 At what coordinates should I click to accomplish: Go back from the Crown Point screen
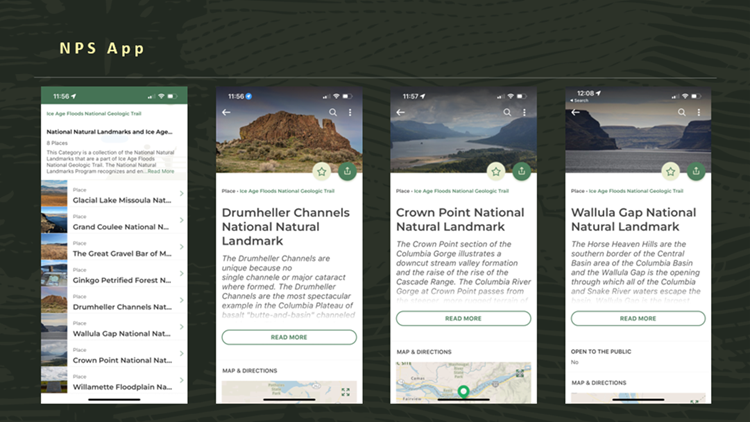click(x=401, y=113)
